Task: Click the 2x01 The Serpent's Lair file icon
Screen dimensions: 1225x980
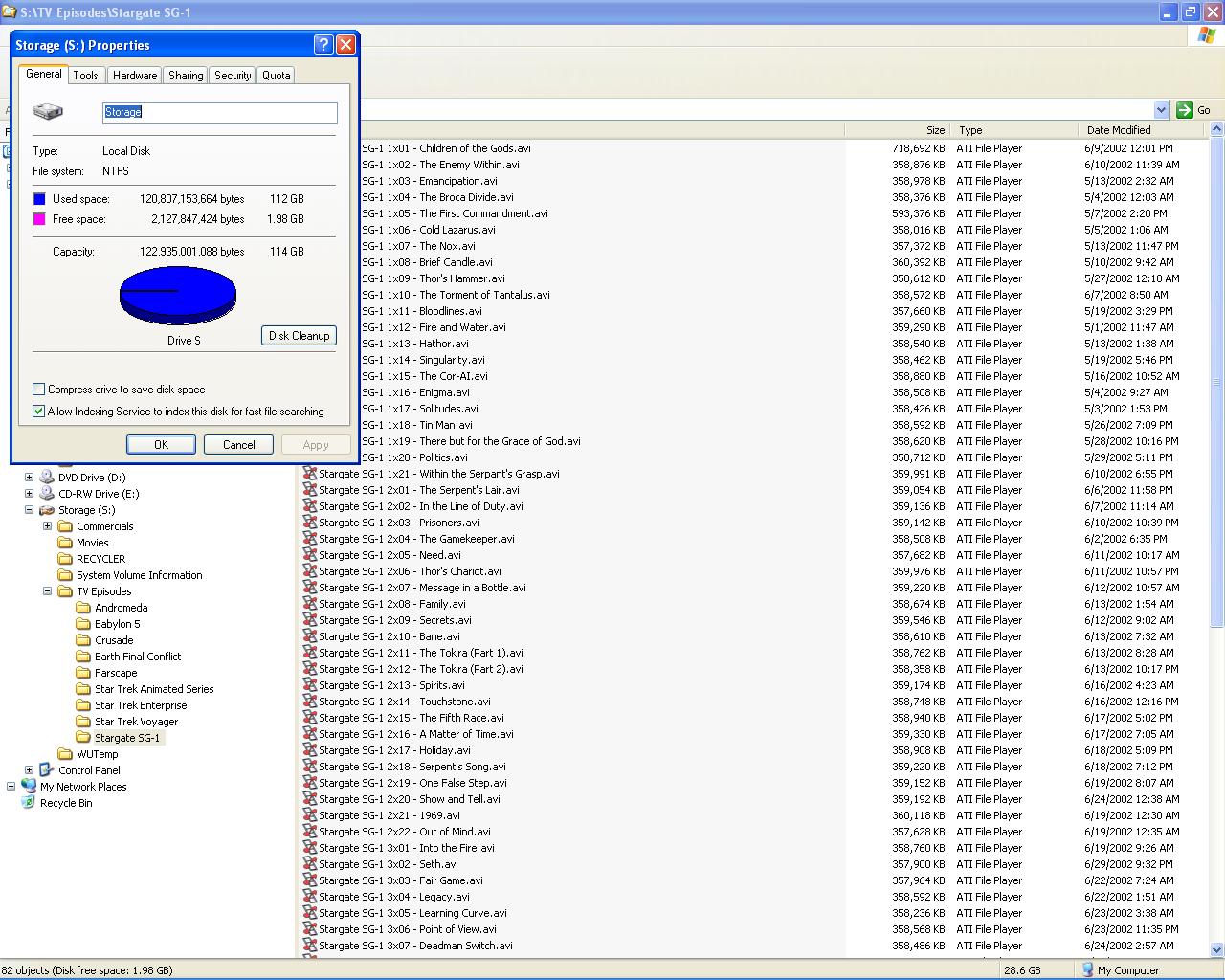Action: pos(309,489)
